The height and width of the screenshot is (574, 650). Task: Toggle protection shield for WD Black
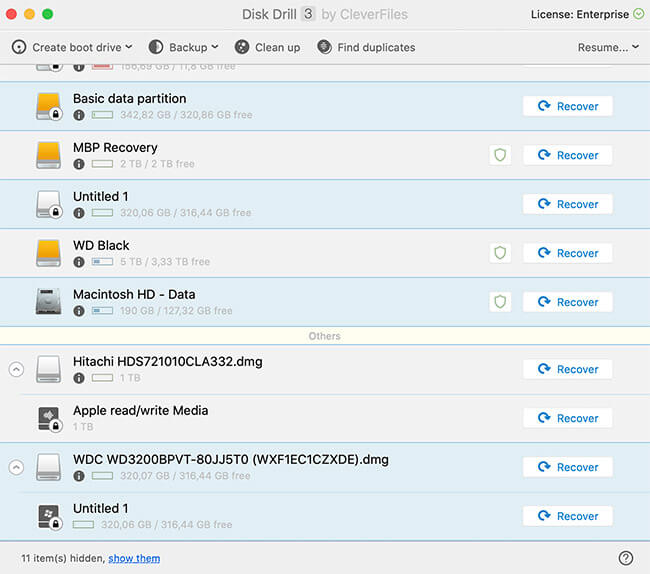pyautogui.click(x=500, y=253)
